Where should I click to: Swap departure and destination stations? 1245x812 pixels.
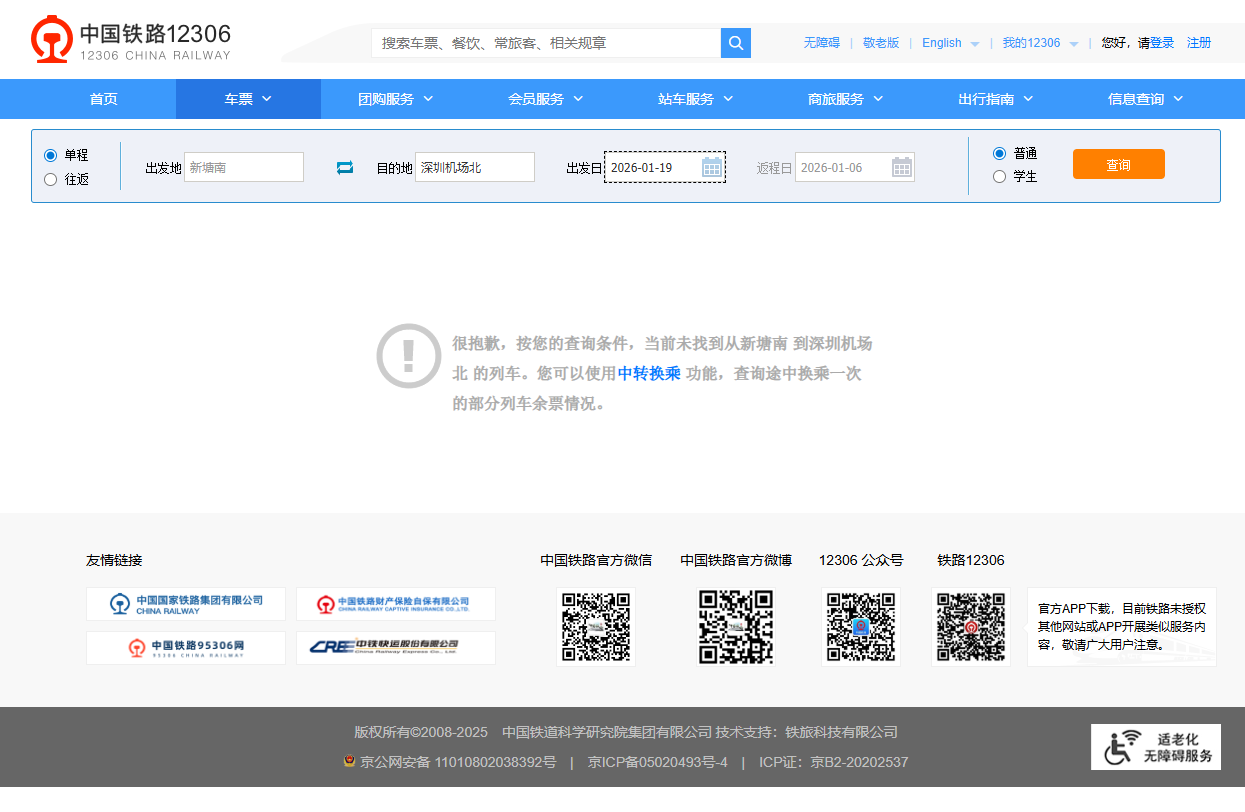click(x=344, y=167)
